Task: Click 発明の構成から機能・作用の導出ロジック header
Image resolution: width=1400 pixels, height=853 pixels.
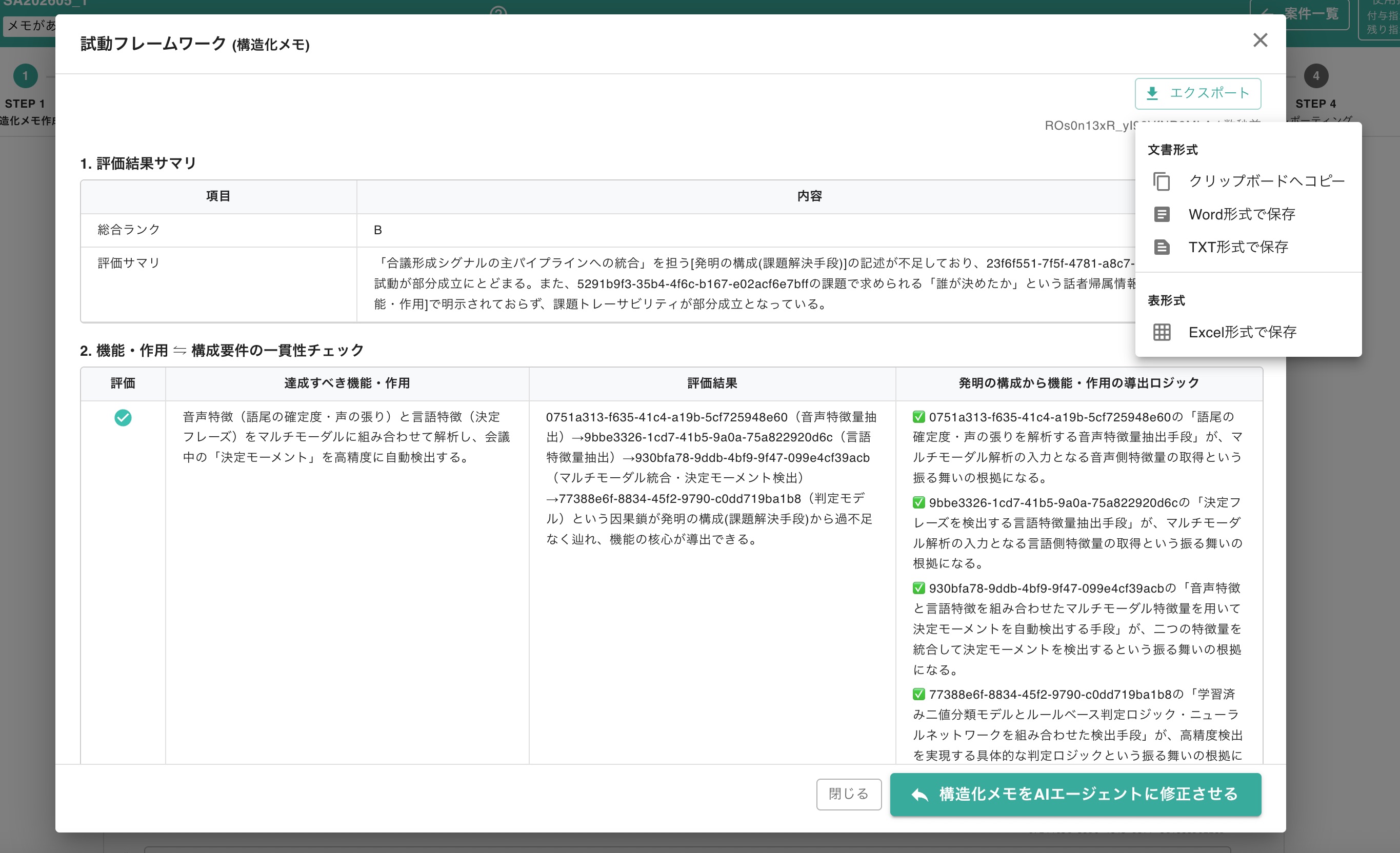Action: coord(1079,383)
